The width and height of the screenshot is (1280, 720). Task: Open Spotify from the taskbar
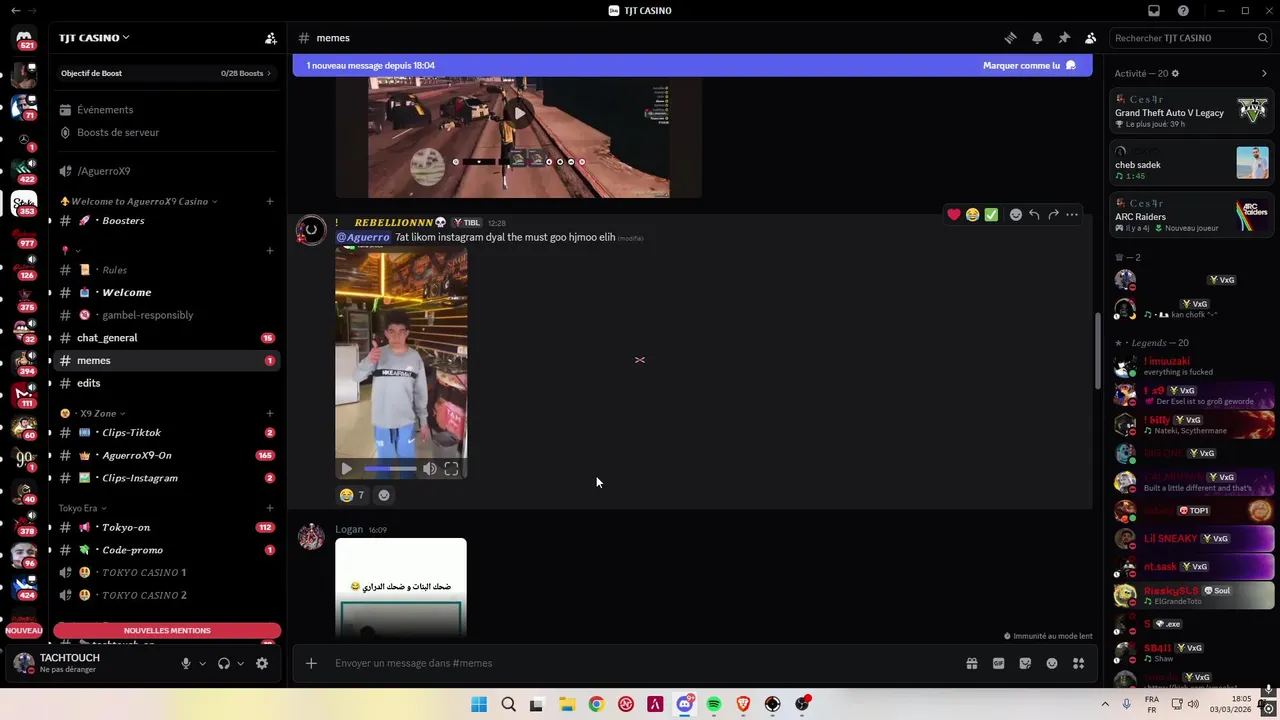714,704
